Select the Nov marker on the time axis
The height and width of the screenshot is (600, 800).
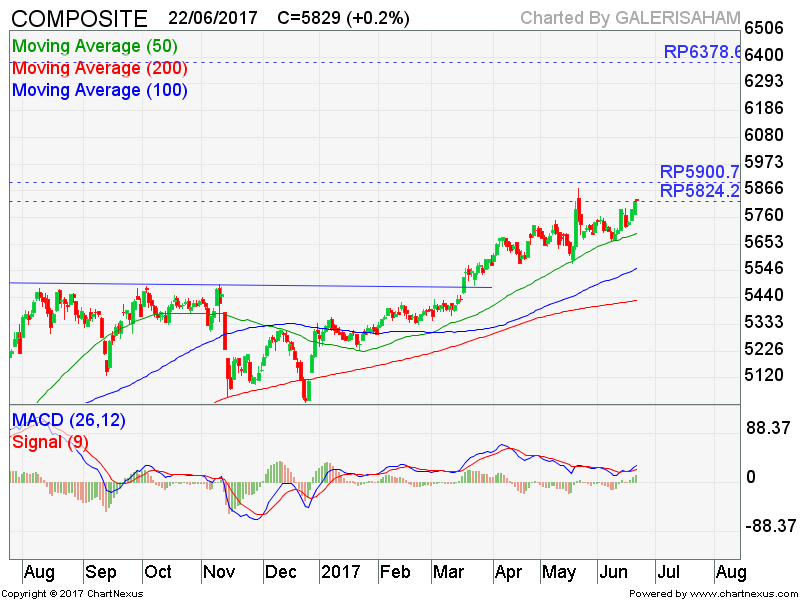pos(218,572)
